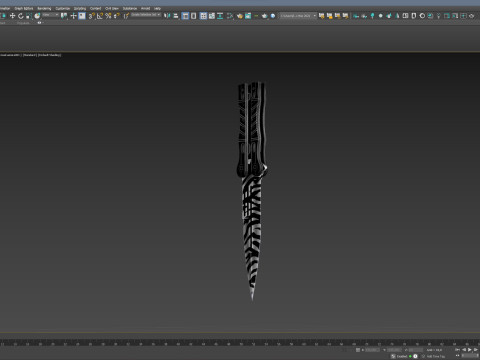Toggle Angle Snap
This screenshot has height=360, width=480.
[x=100, y=16]
